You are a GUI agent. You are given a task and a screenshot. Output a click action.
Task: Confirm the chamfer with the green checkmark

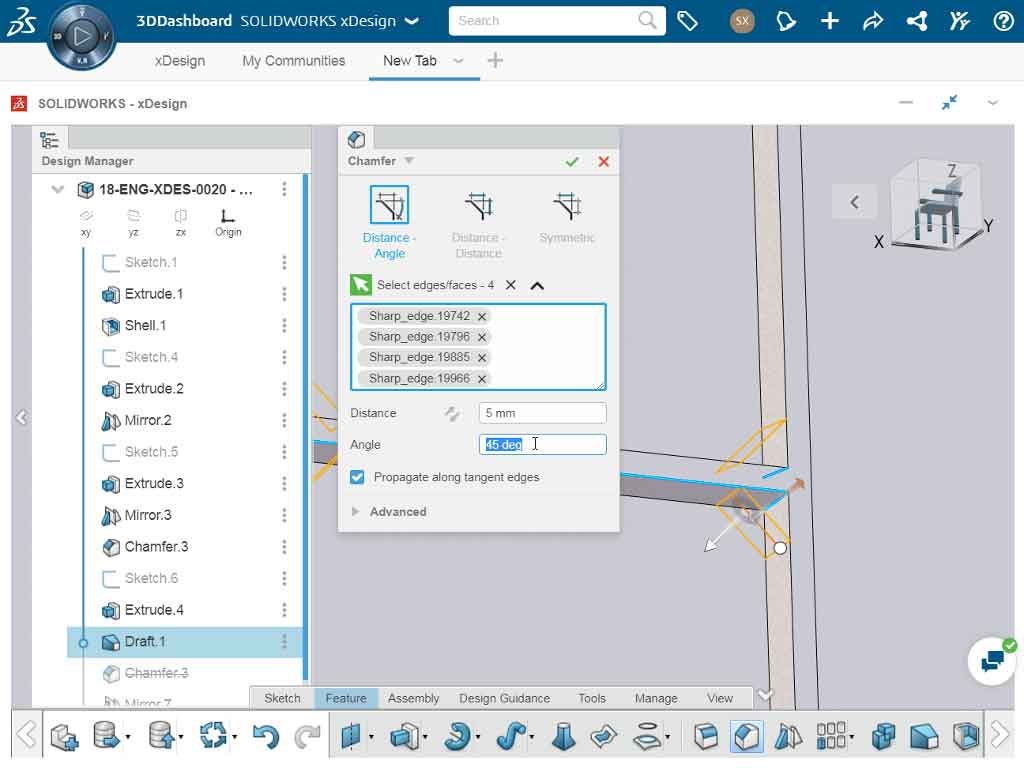click(573, 161)
